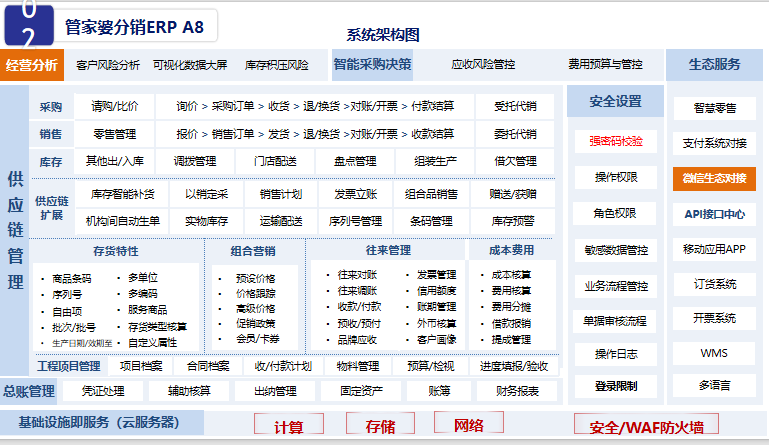Click the 经营分析 orange box
The width and height of the screenshot is (769, 445).
pos(32,65)
